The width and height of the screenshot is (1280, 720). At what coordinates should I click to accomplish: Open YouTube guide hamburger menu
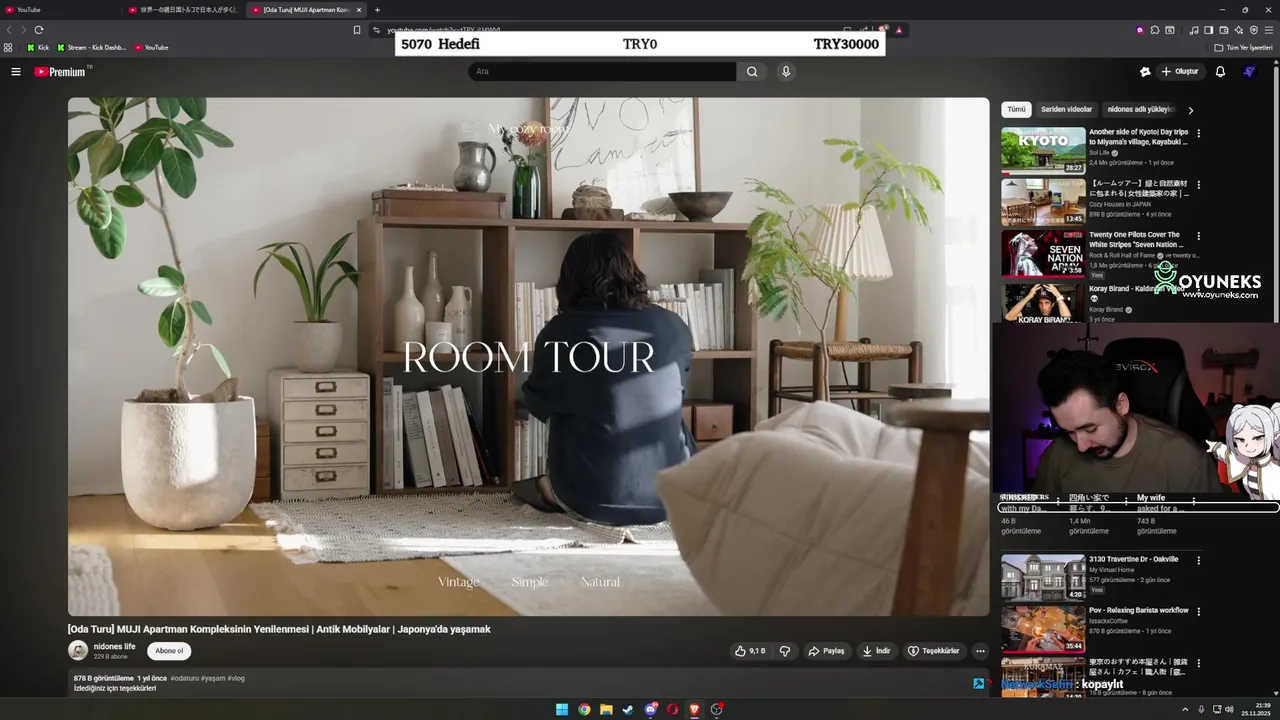(x=16, y=72)
